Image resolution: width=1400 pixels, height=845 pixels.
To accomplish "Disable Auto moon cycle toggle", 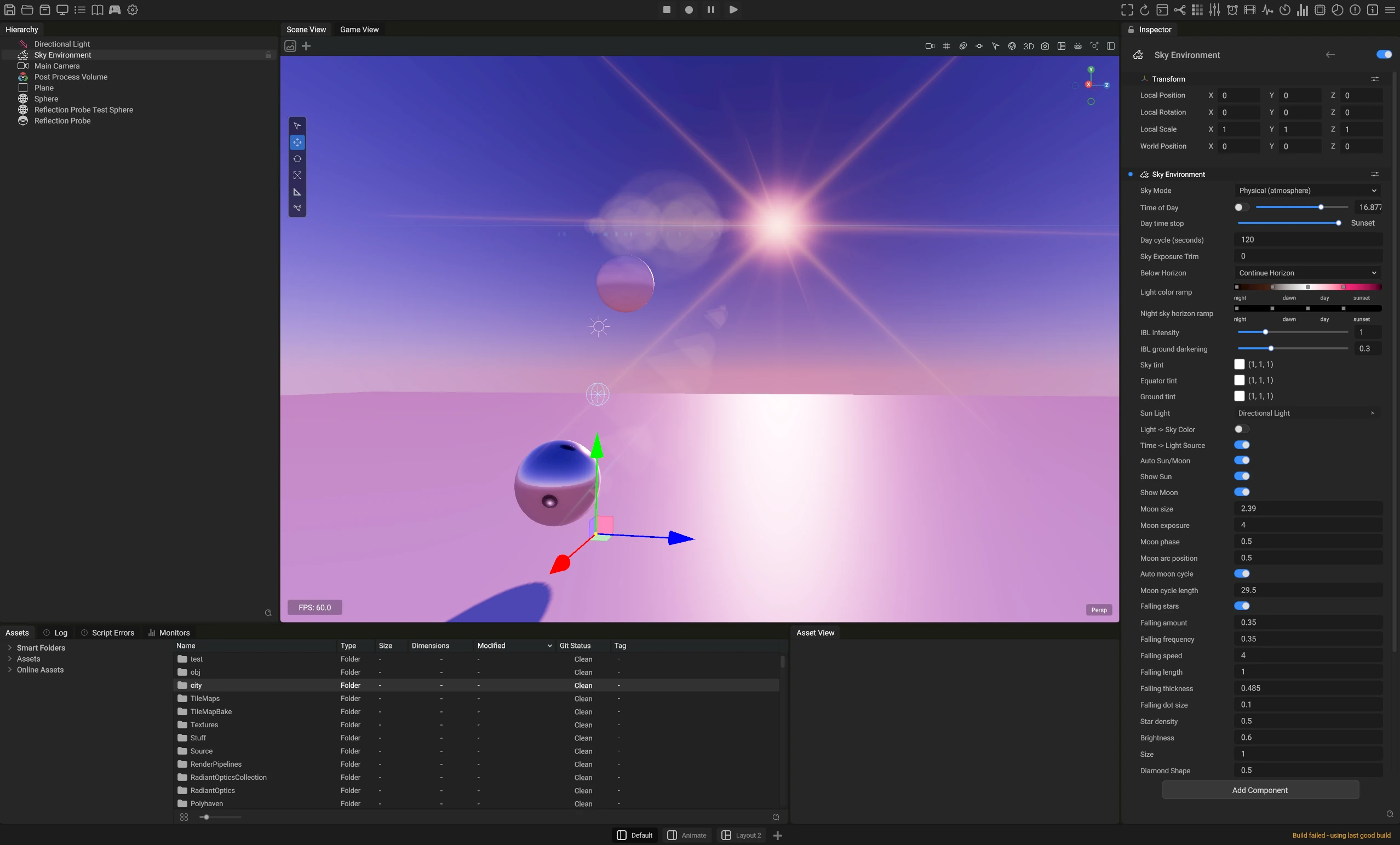I will coord(1242,573).
